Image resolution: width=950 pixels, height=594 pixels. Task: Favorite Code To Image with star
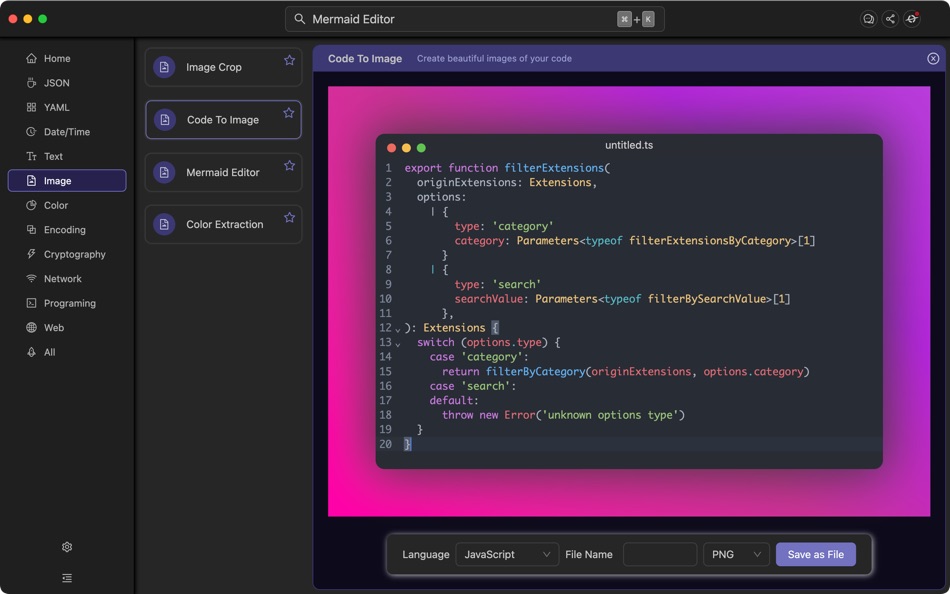(289, 113)
